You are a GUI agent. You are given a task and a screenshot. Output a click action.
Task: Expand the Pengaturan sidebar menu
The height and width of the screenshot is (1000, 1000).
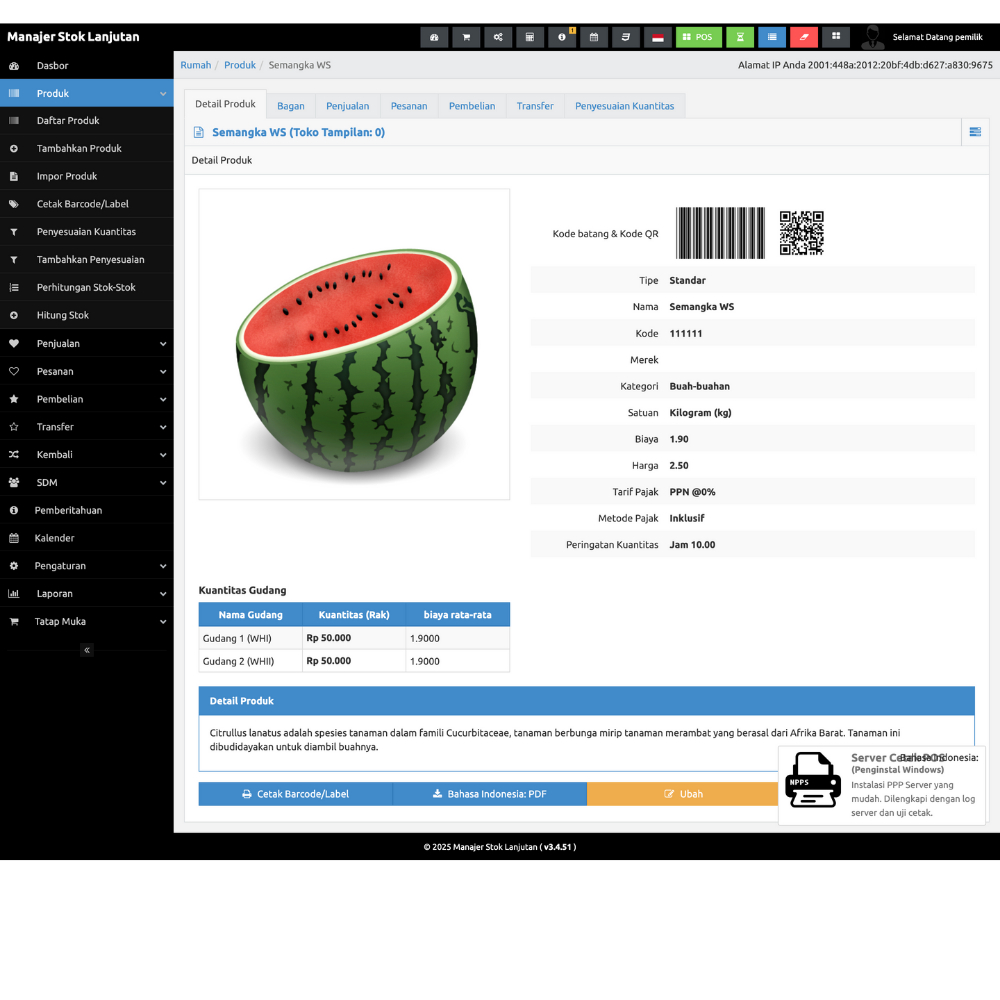click(87, 566)
